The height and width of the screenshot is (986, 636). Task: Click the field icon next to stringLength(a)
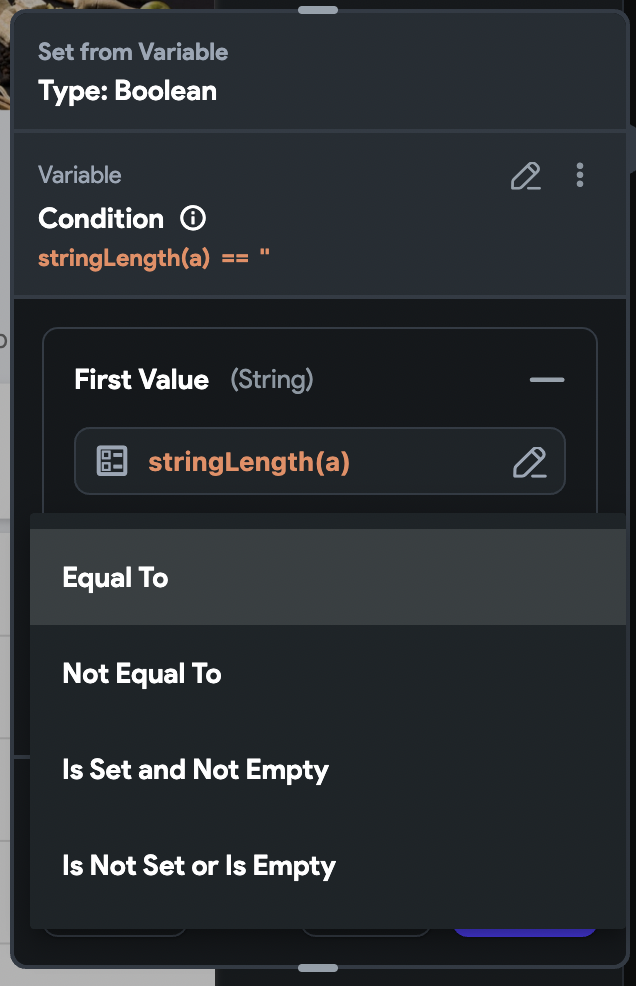[x=113, y=461]
